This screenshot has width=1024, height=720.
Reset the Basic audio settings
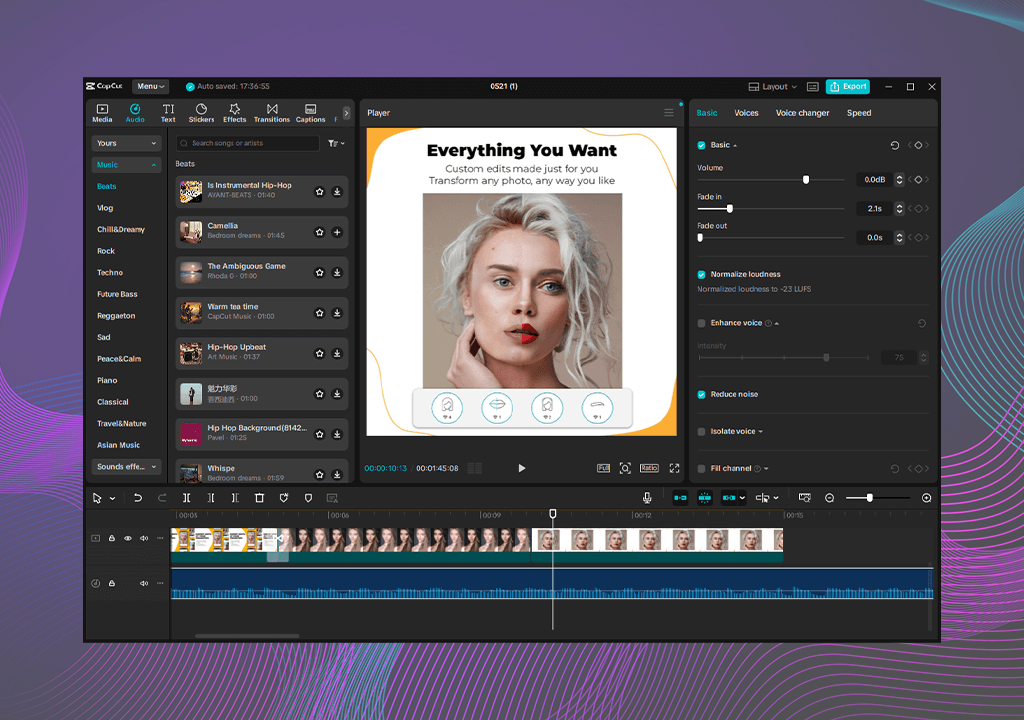[895, 145]
